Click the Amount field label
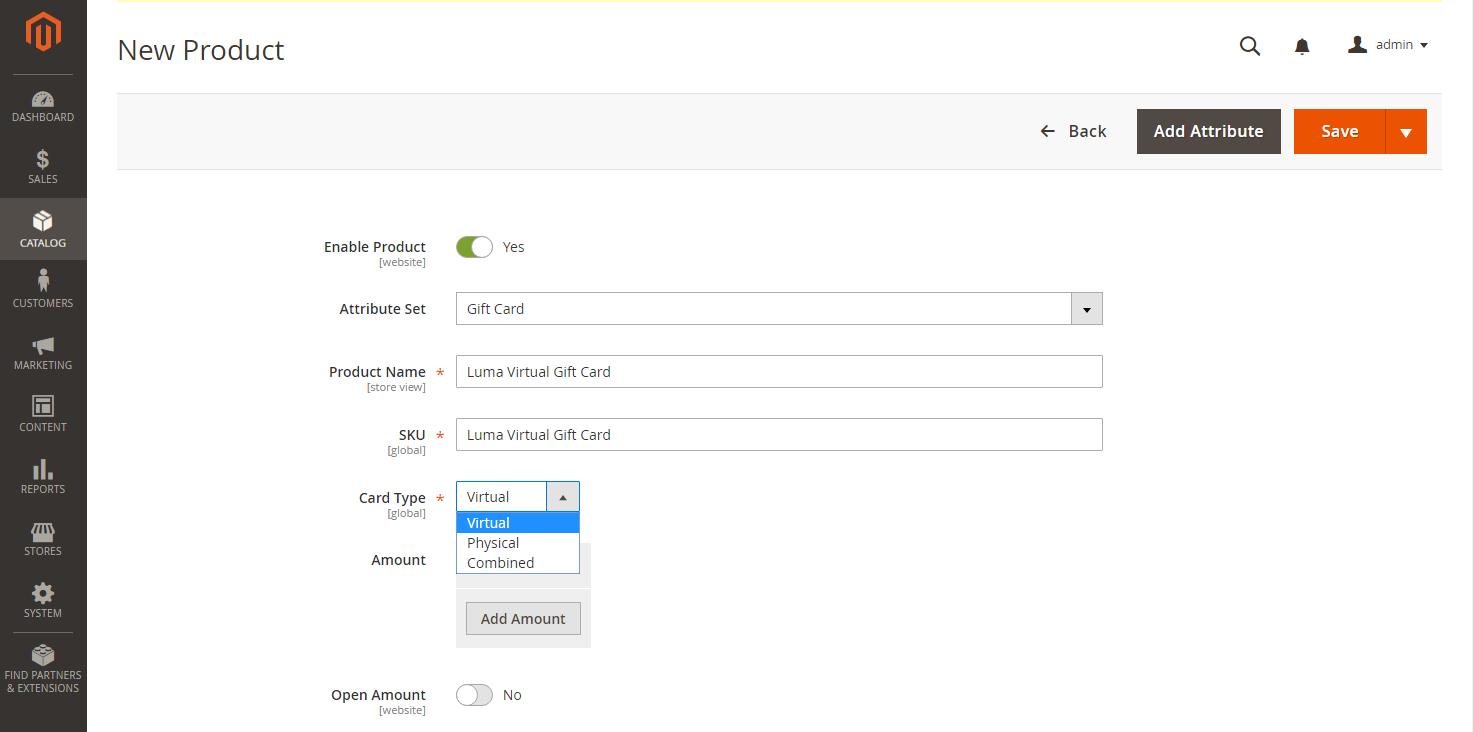Image resolution: width=1473 pixels, height=732 pixels. pos(398,560)
